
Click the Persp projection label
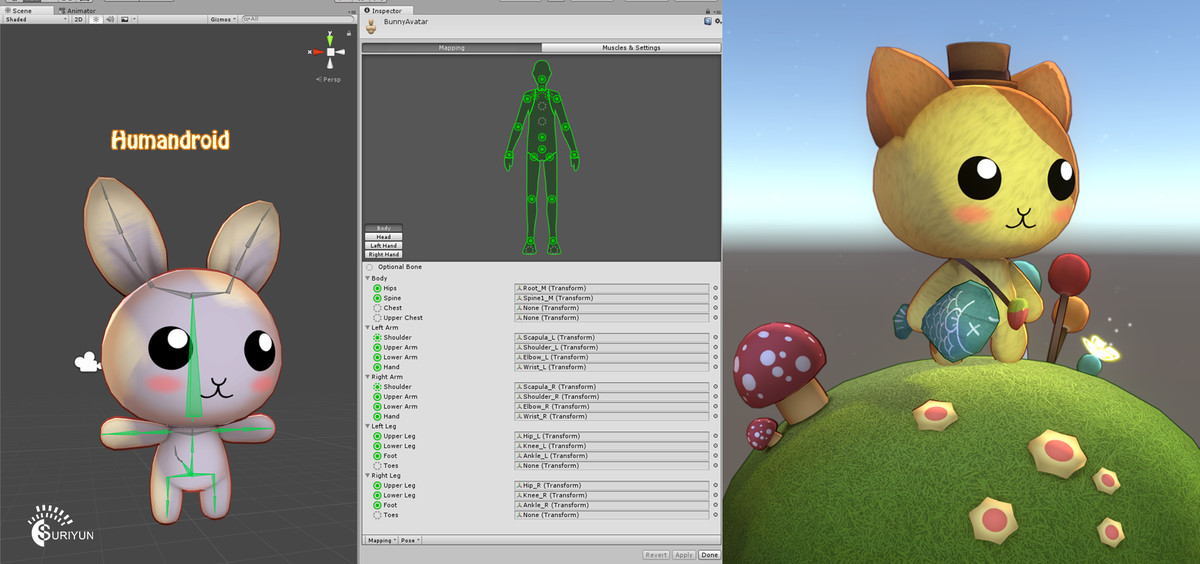[x=330, y=79]
